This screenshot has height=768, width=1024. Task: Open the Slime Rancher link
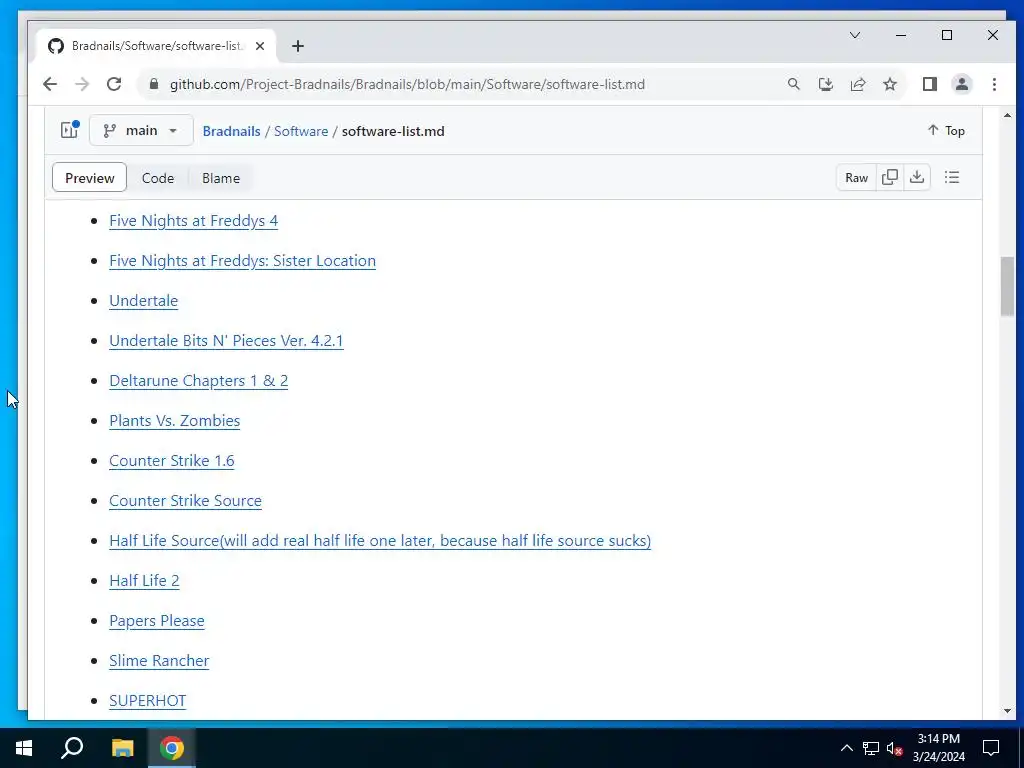pos(159,660)
